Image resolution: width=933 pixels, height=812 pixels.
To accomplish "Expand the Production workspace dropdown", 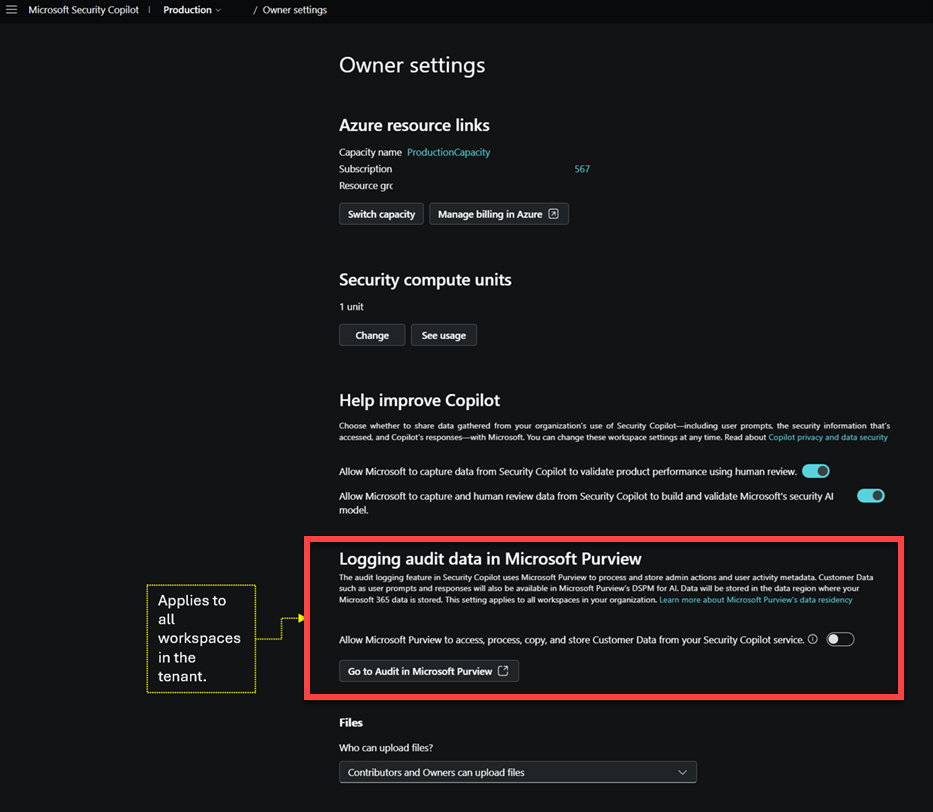I will 192,10.
